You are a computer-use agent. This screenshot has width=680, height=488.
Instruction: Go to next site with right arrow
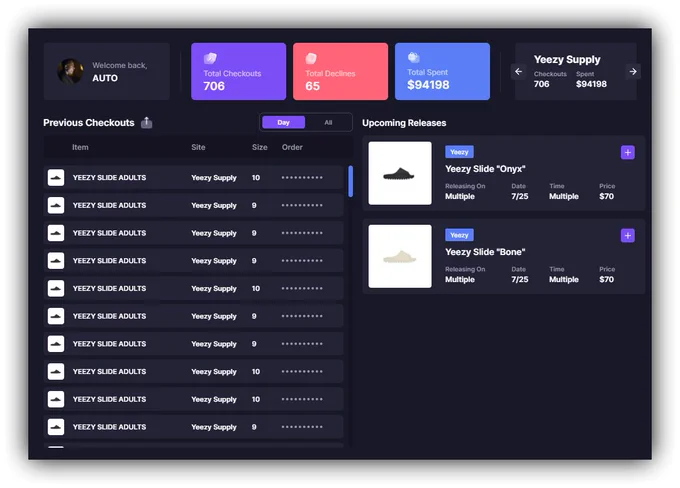pyautogui.click(x=633, y=72)
